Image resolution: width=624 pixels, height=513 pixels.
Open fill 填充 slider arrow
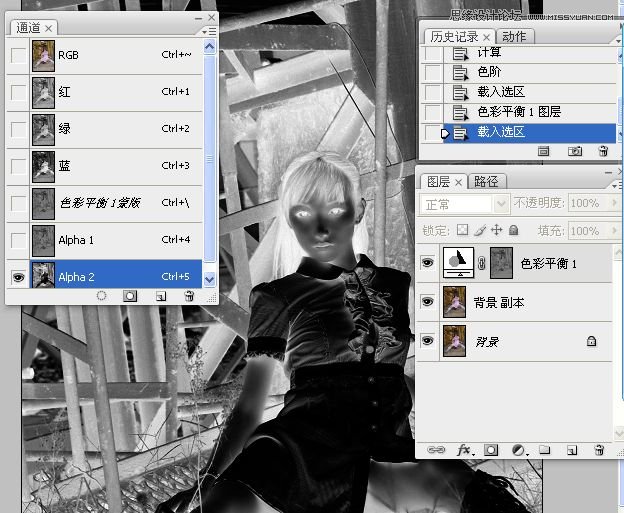[614, 231]
